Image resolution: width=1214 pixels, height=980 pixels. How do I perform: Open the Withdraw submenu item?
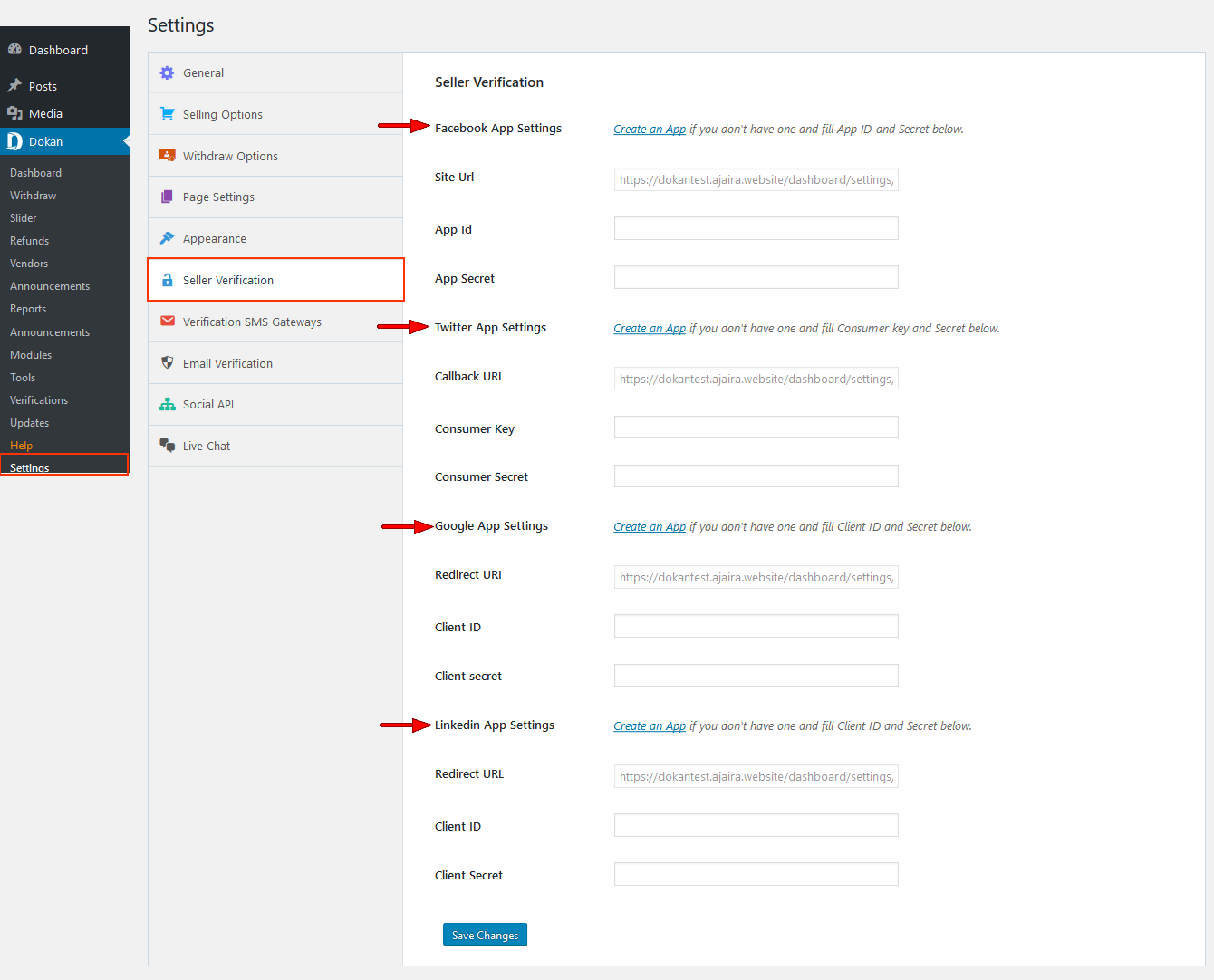point(33,196)
